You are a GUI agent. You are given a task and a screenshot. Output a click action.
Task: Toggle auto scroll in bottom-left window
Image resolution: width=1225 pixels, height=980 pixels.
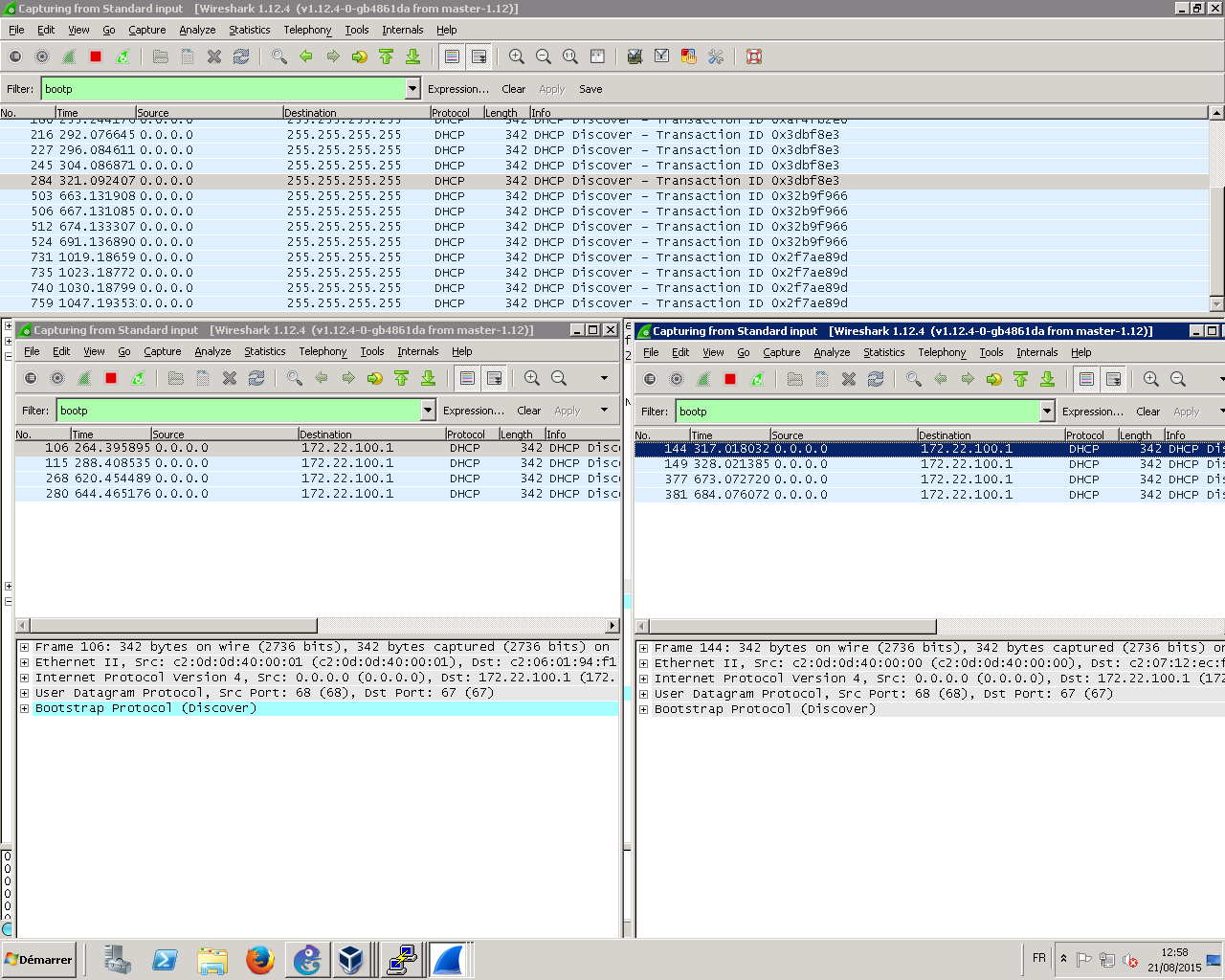(x=495, y=378)
